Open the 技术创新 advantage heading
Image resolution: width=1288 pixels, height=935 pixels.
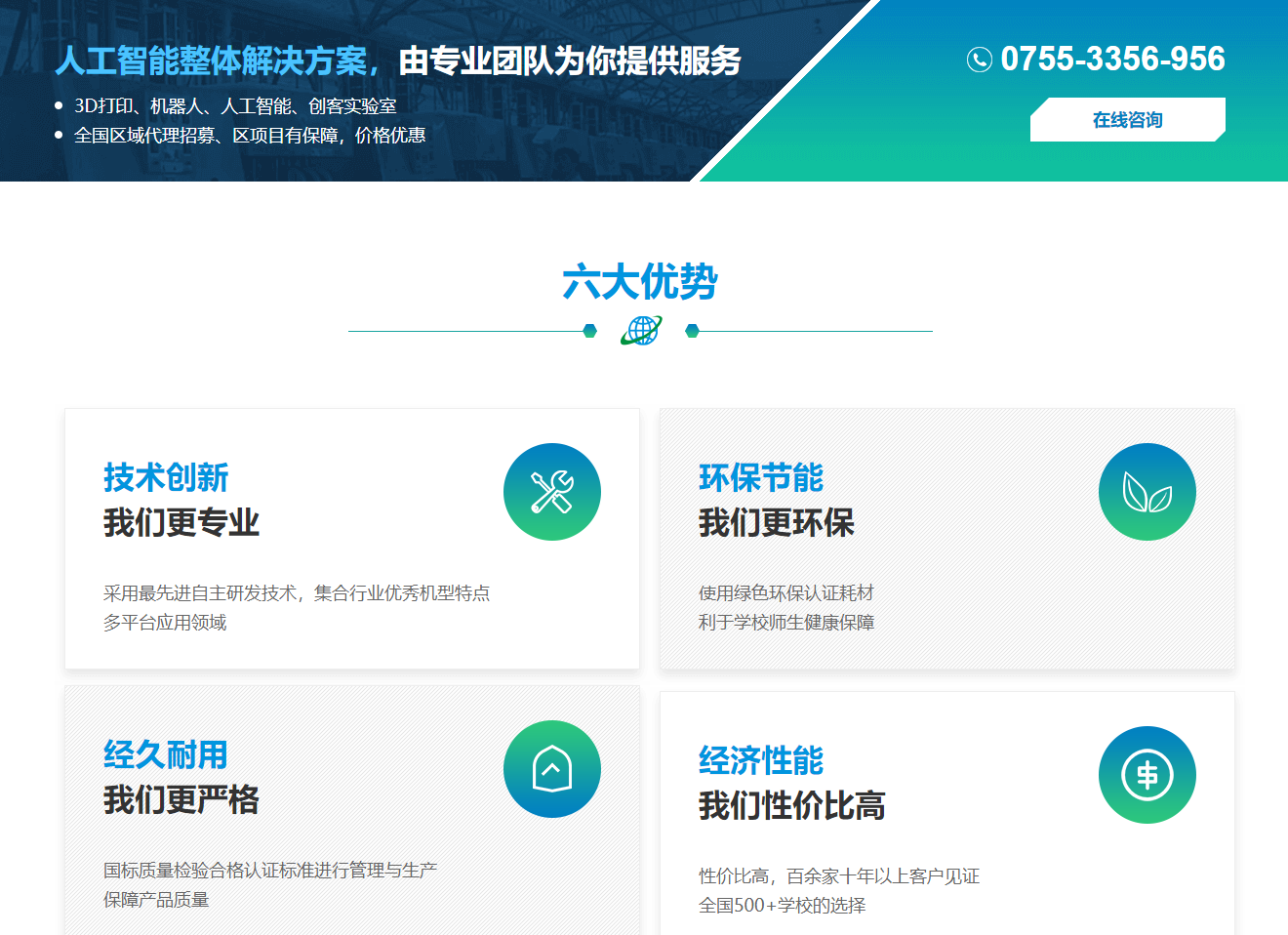click(166, 477)
